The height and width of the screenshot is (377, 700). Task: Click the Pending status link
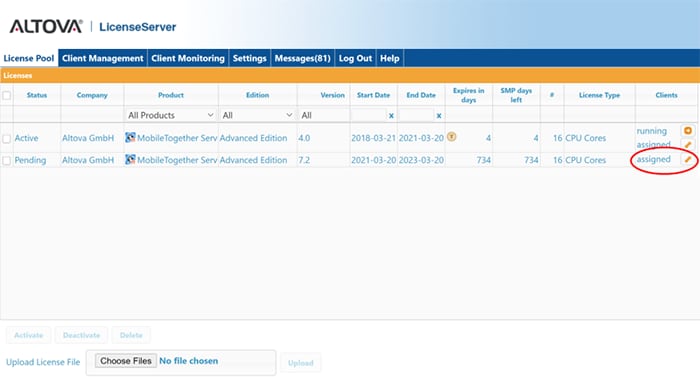tap(30, 160)
